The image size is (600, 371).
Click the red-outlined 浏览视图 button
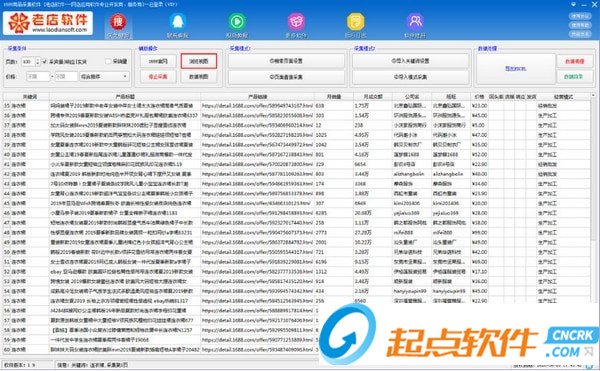point(199,61)
